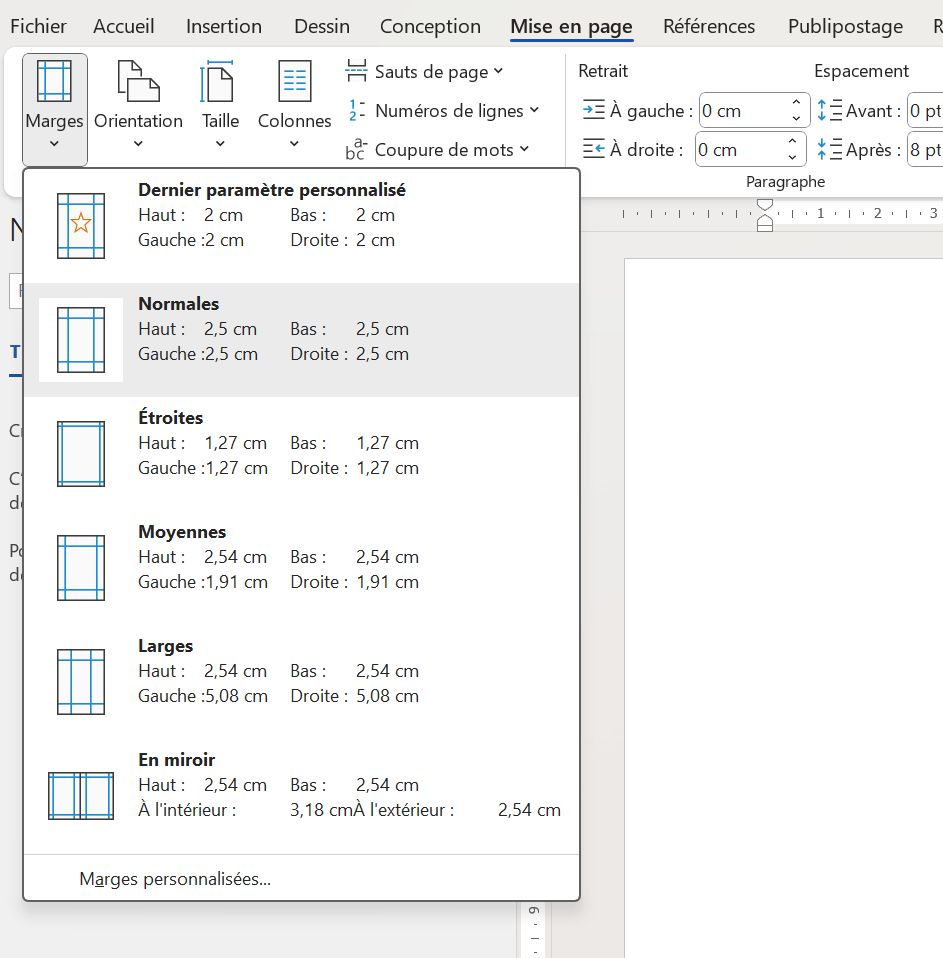Image resolution: width=943 pixels, height=958 pixels.
Task: Select the Étroites margin preset thumbnail
Action: [81, 454]
